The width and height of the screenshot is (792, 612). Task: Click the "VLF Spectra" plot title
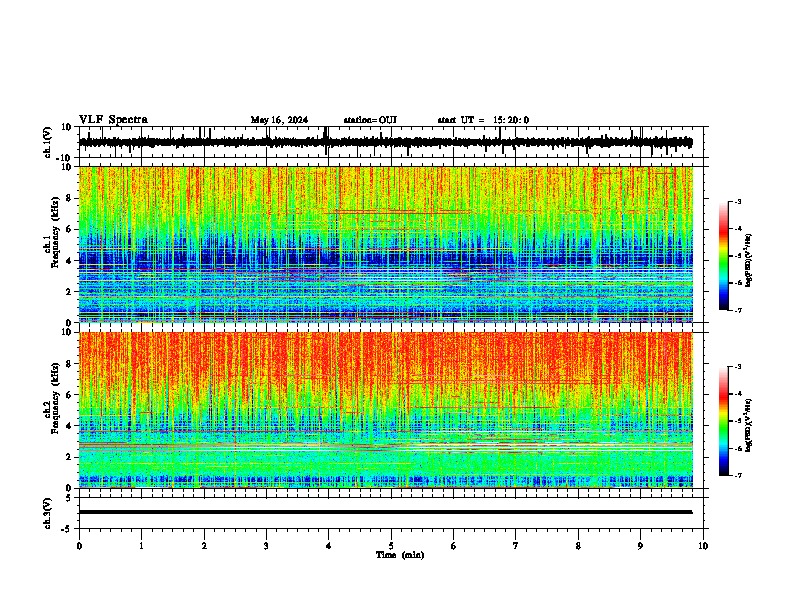pyautogui.click(x=113, y=120)
